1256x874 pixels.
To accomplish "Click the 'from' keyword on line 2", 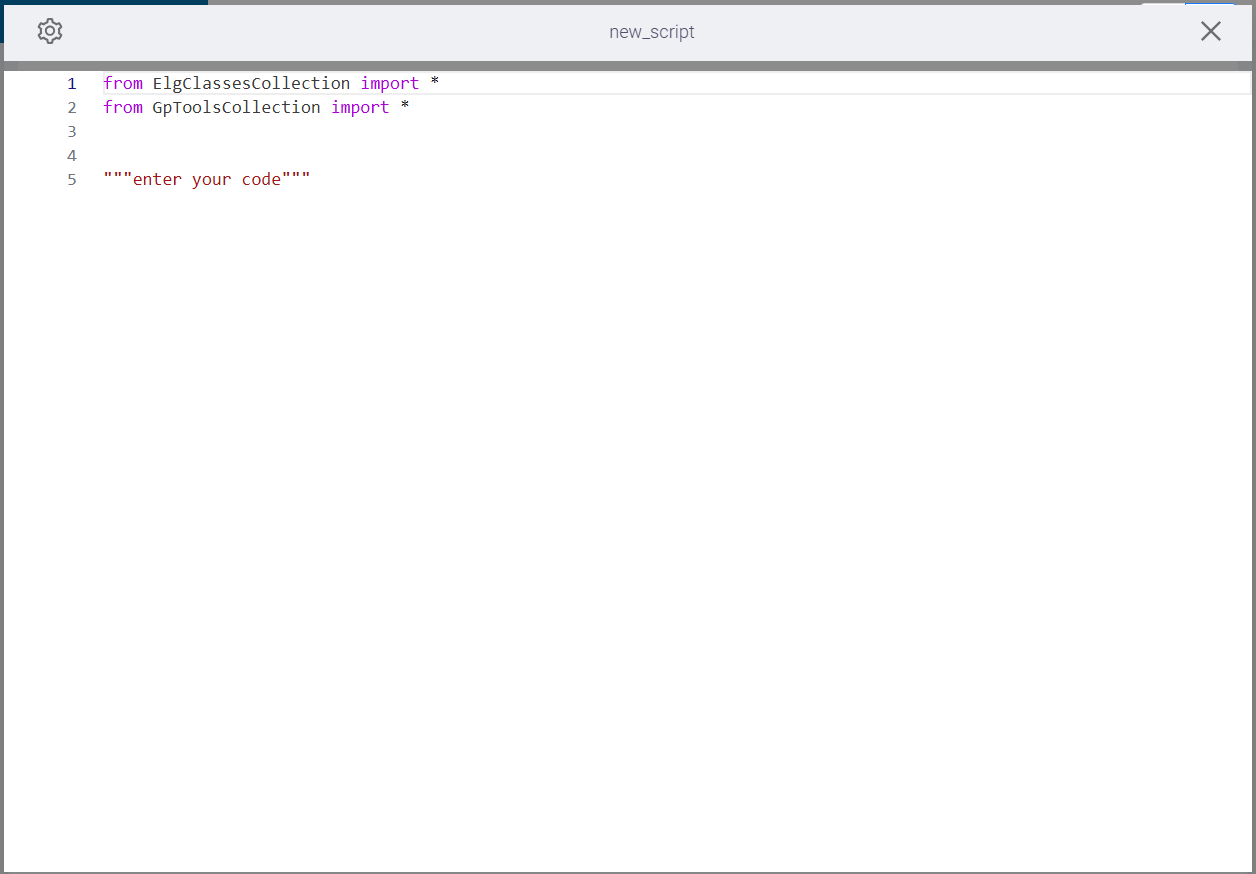I will 123,108.
